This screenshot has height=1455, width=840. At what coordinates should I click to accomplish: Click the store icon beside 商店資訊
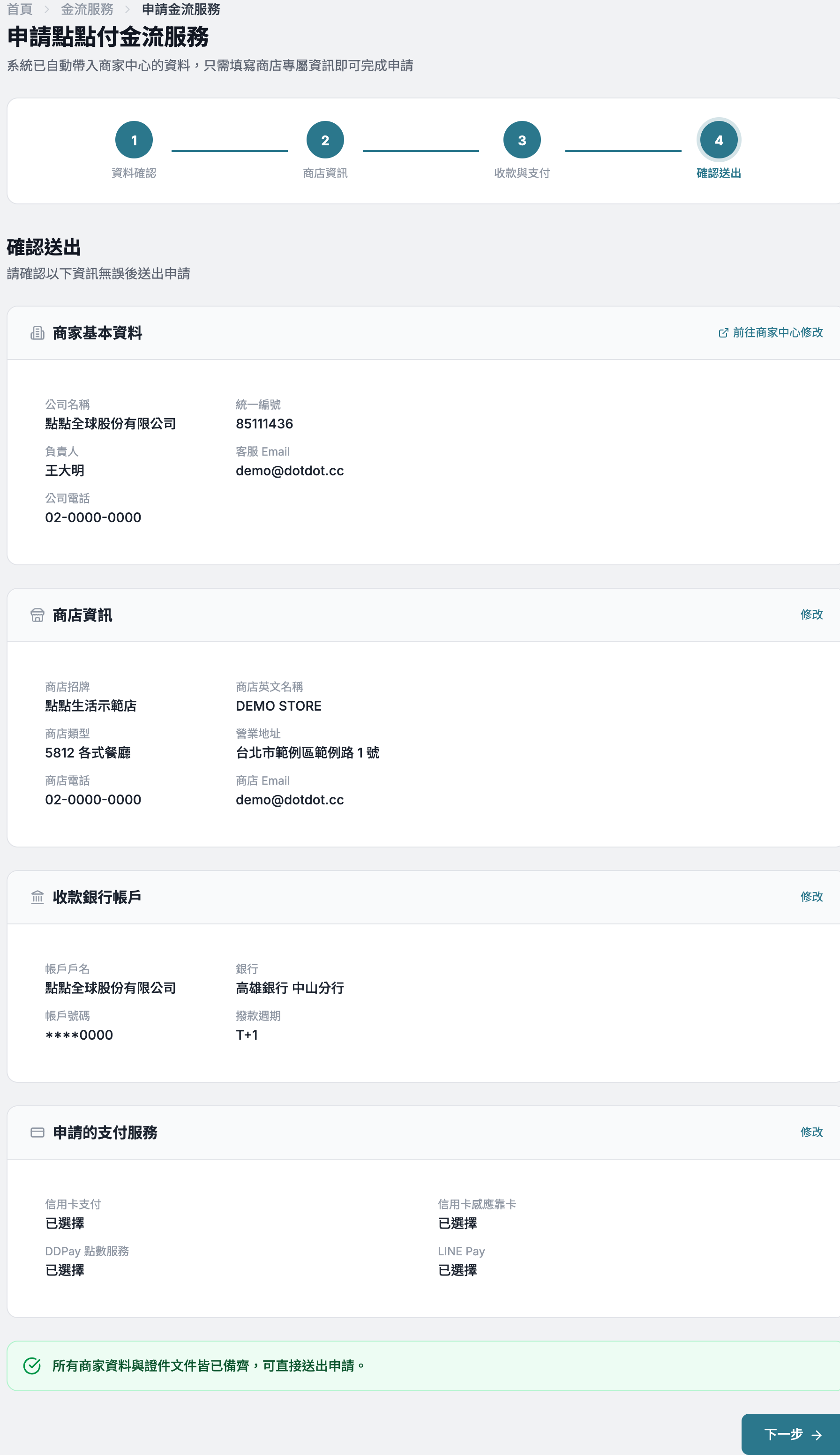pos(37,615)
